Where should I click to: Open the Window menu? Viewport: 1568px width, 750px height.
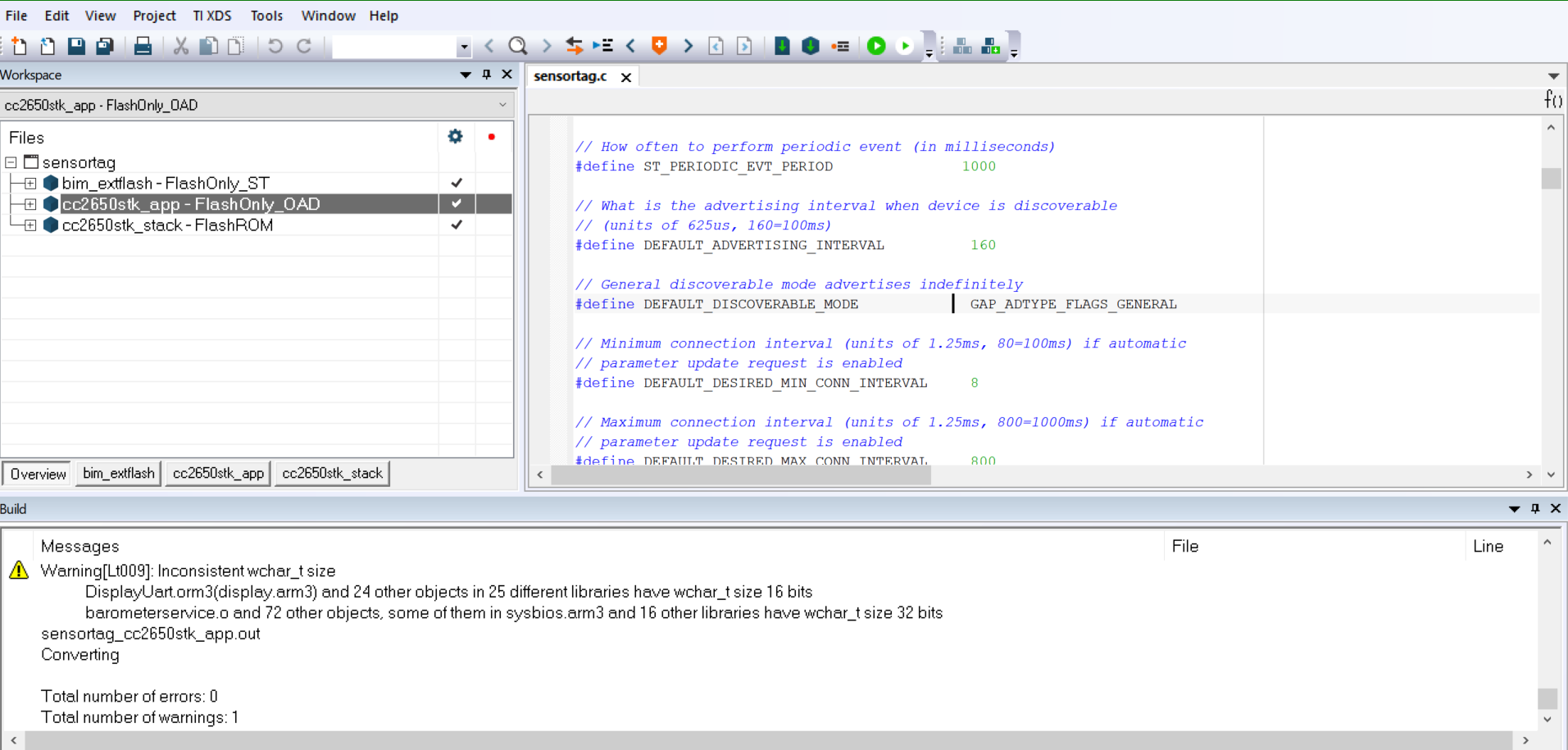click(328, 16)
